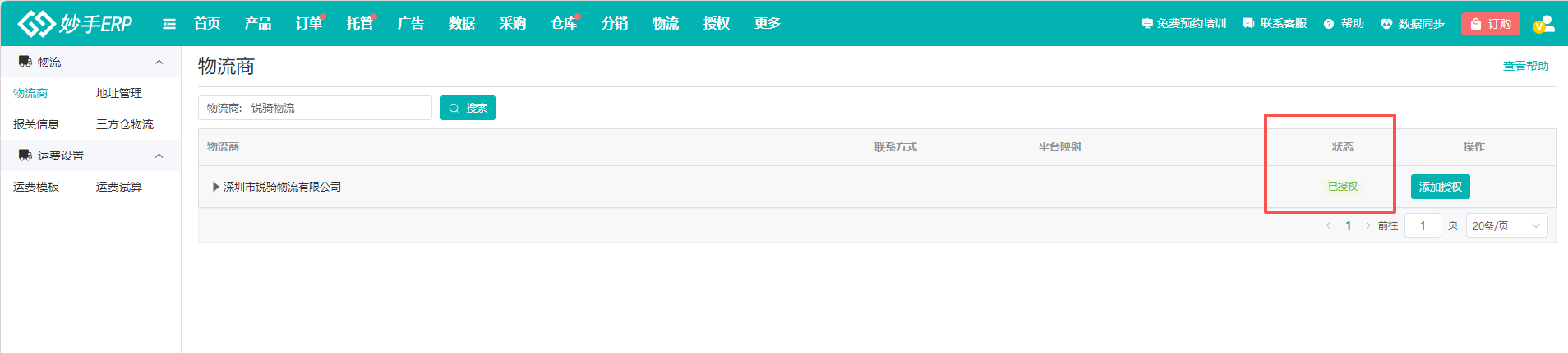This screenshot has height=353, width=1568.
Task: Select 运费模板 in the sidebar
Action: tap(36, 187)
